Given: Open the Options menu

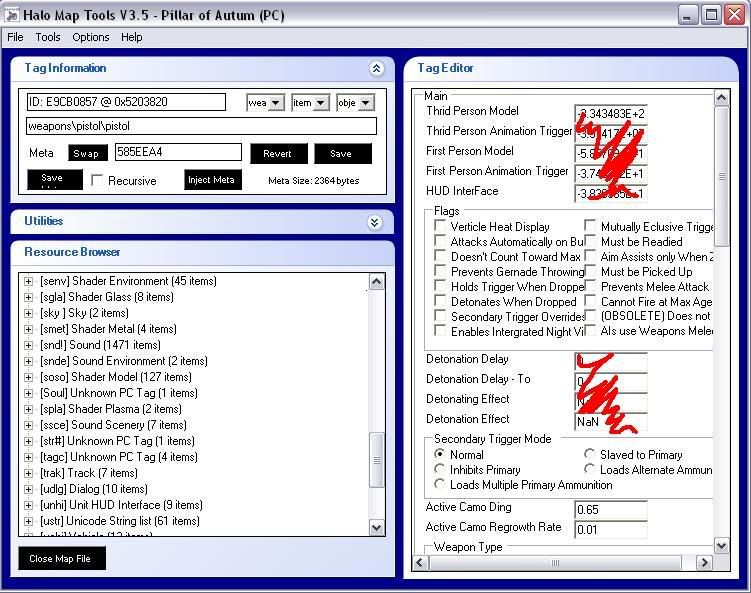Looking at the screenshot, I should pyautogui.click(x=91, y=37).
